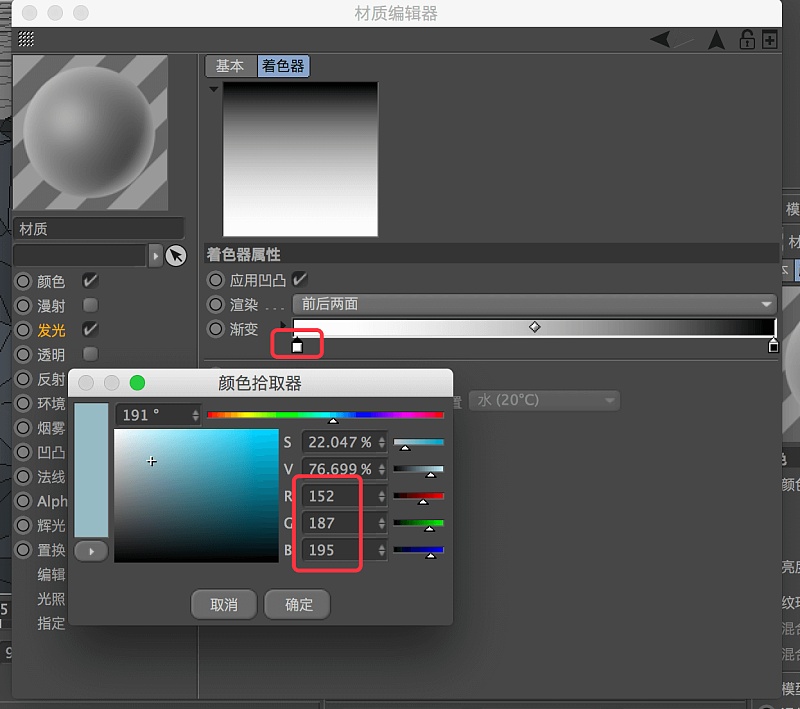This screenshot has height=709, width=800.
Task: Click the radio circle beside 颜色
Action: point(23,281)
